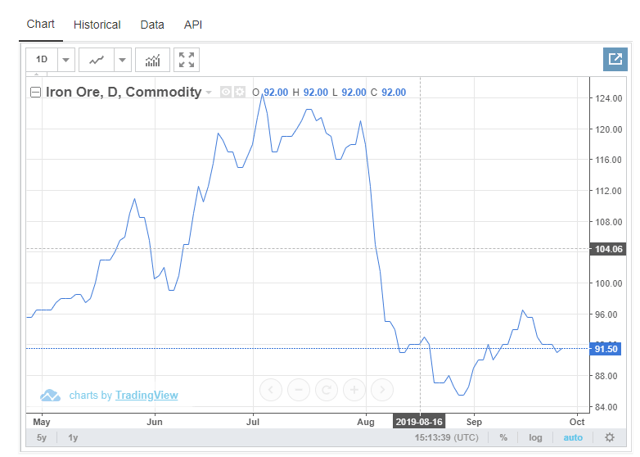Viewport: 640px width, 457px height.
Task: Click the 104.06 crosshair price label
Action: [608, 249]
